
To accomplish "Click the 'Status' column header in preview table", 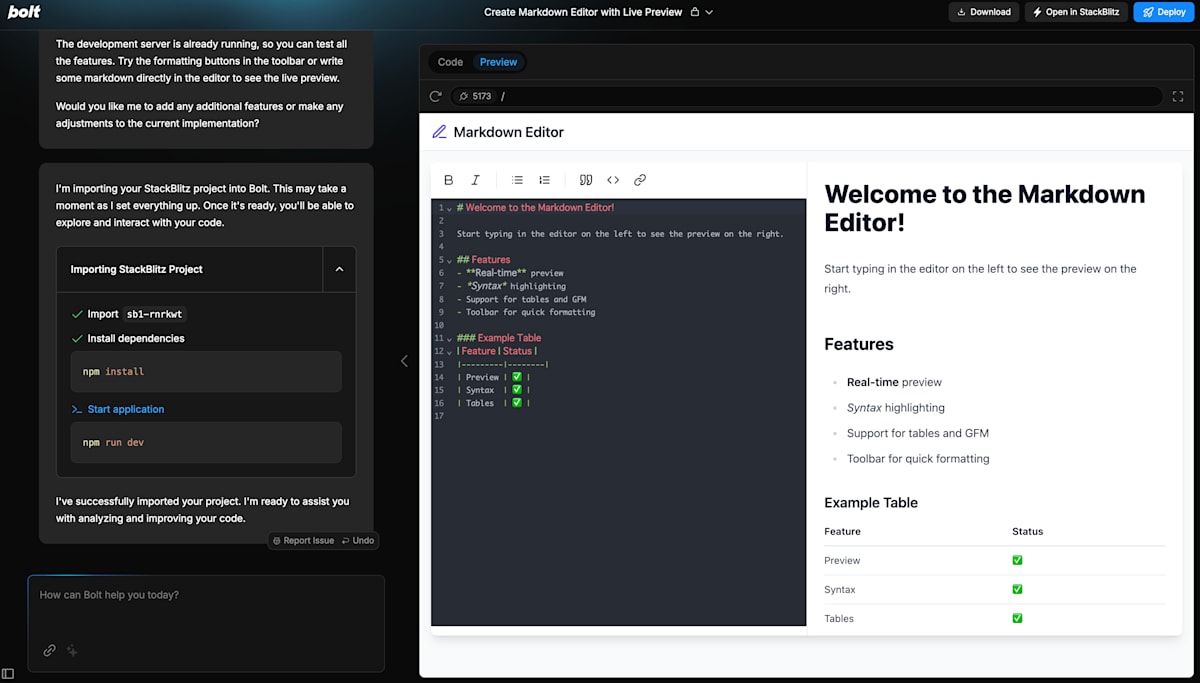I will click(1027, 531).
